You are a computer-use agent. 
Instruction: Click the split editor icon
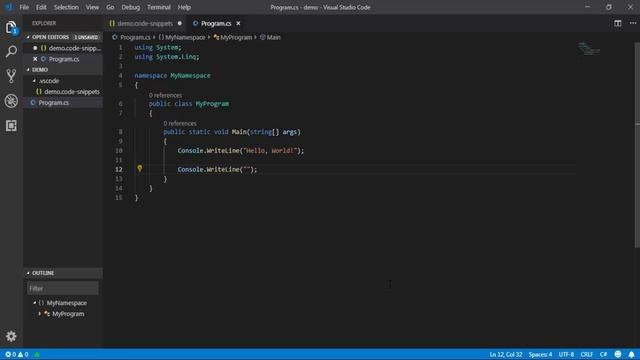618,23
